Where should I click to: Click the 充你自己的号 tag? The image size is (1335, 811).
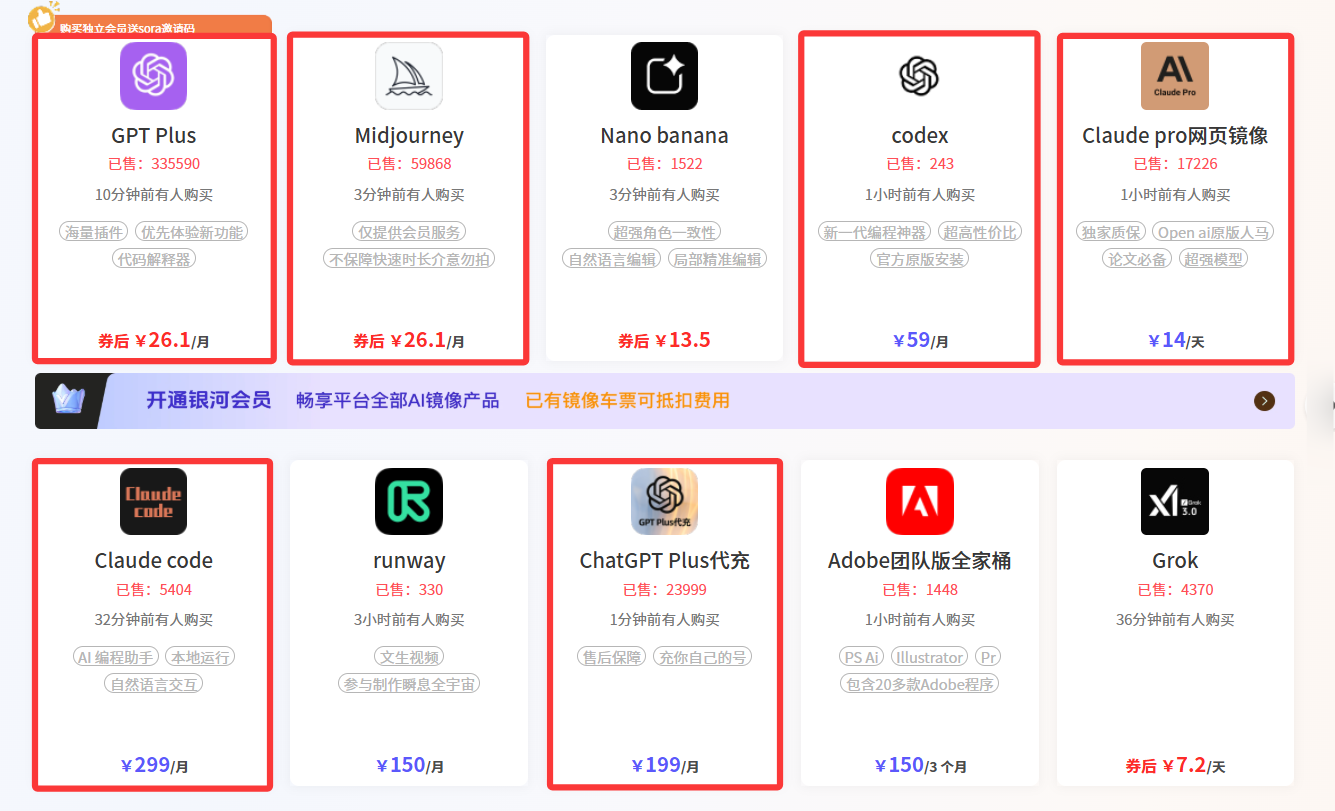point(702,657)
